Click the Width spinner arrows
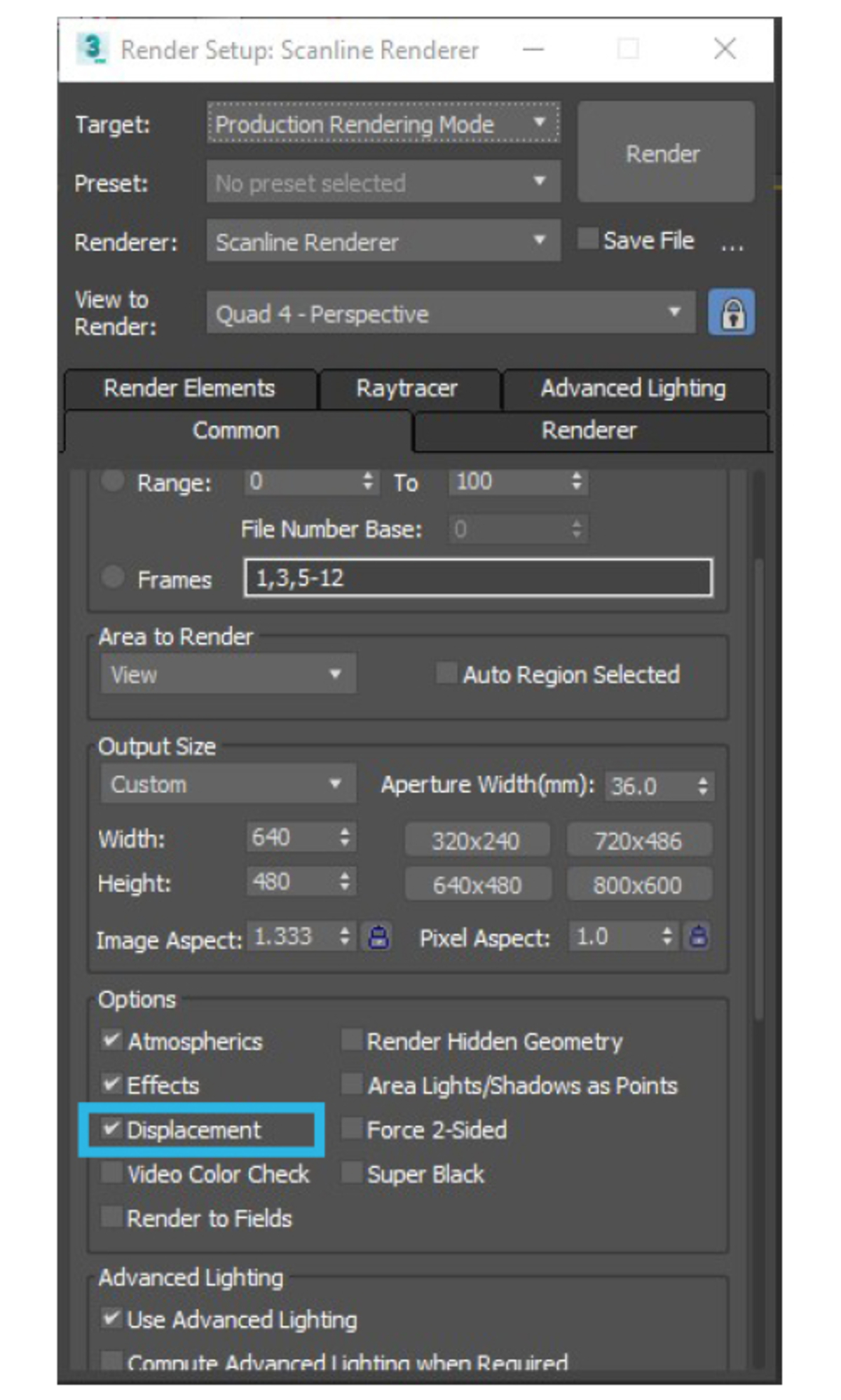 click(x=345, y=838)
